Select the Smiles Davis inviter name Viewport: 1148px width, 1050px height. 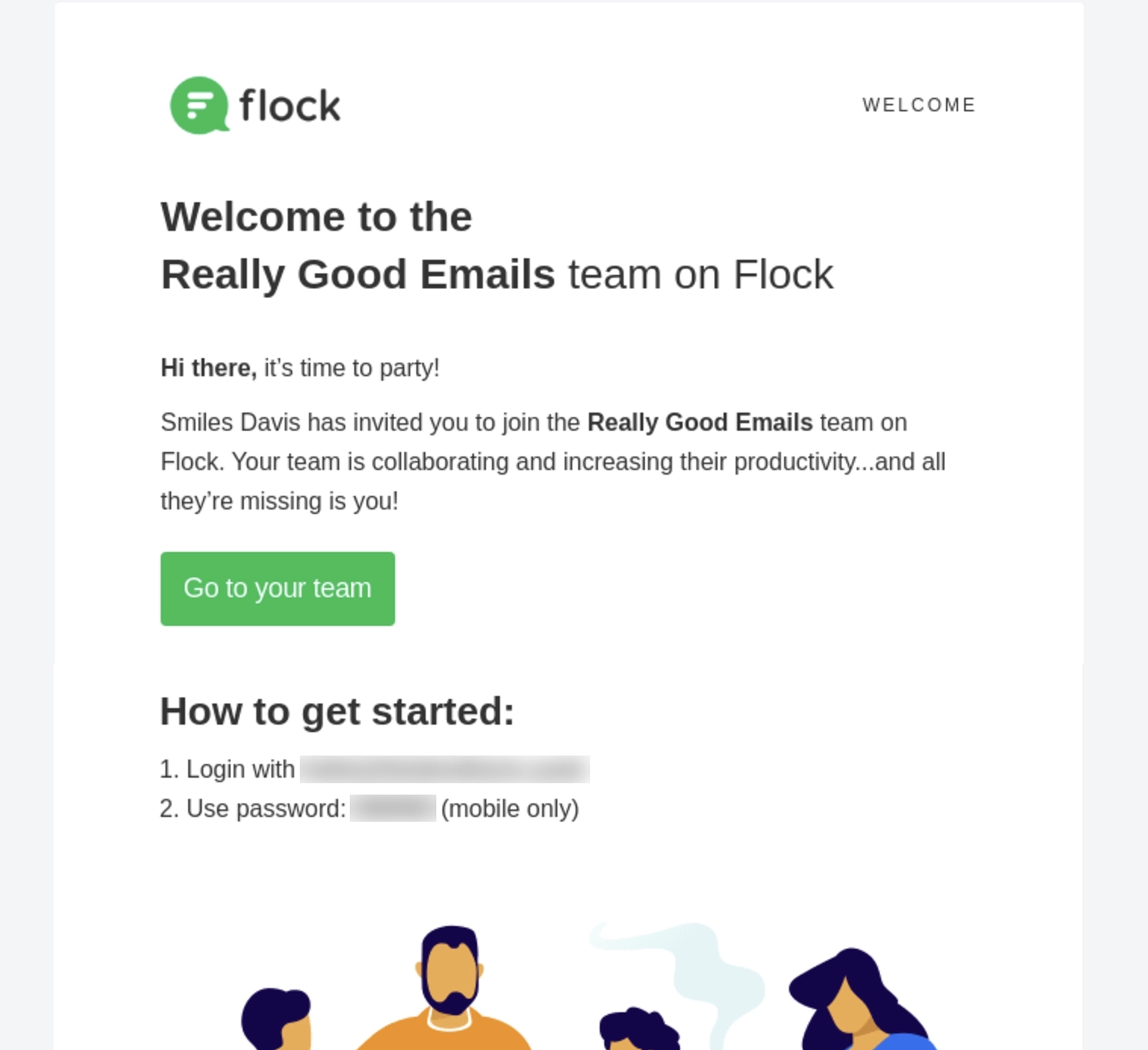coord(241,422)
